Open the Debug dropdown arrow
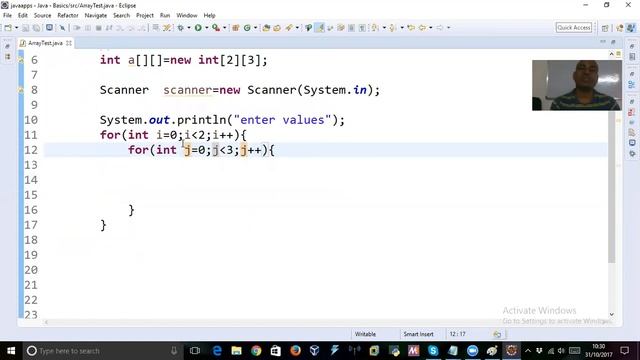The image size is (640, 360). (x=189, y=28)
